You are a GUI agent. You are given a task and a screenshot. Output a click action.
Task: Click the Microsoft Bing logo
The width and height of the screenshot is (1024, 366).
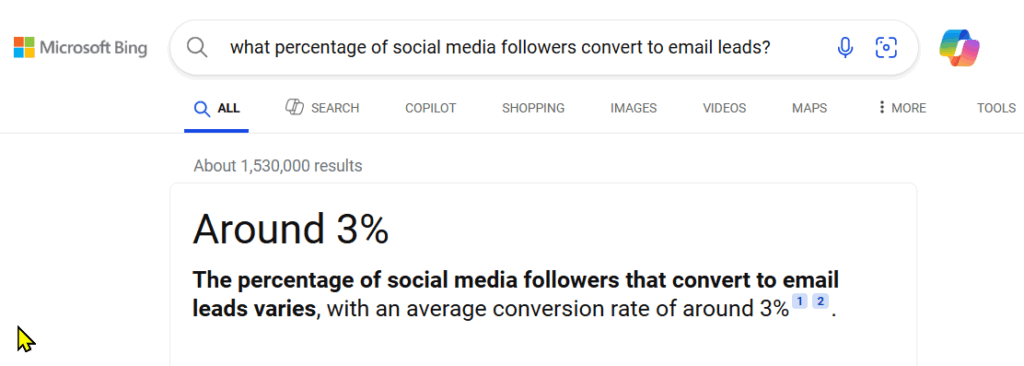pos(80,48)
